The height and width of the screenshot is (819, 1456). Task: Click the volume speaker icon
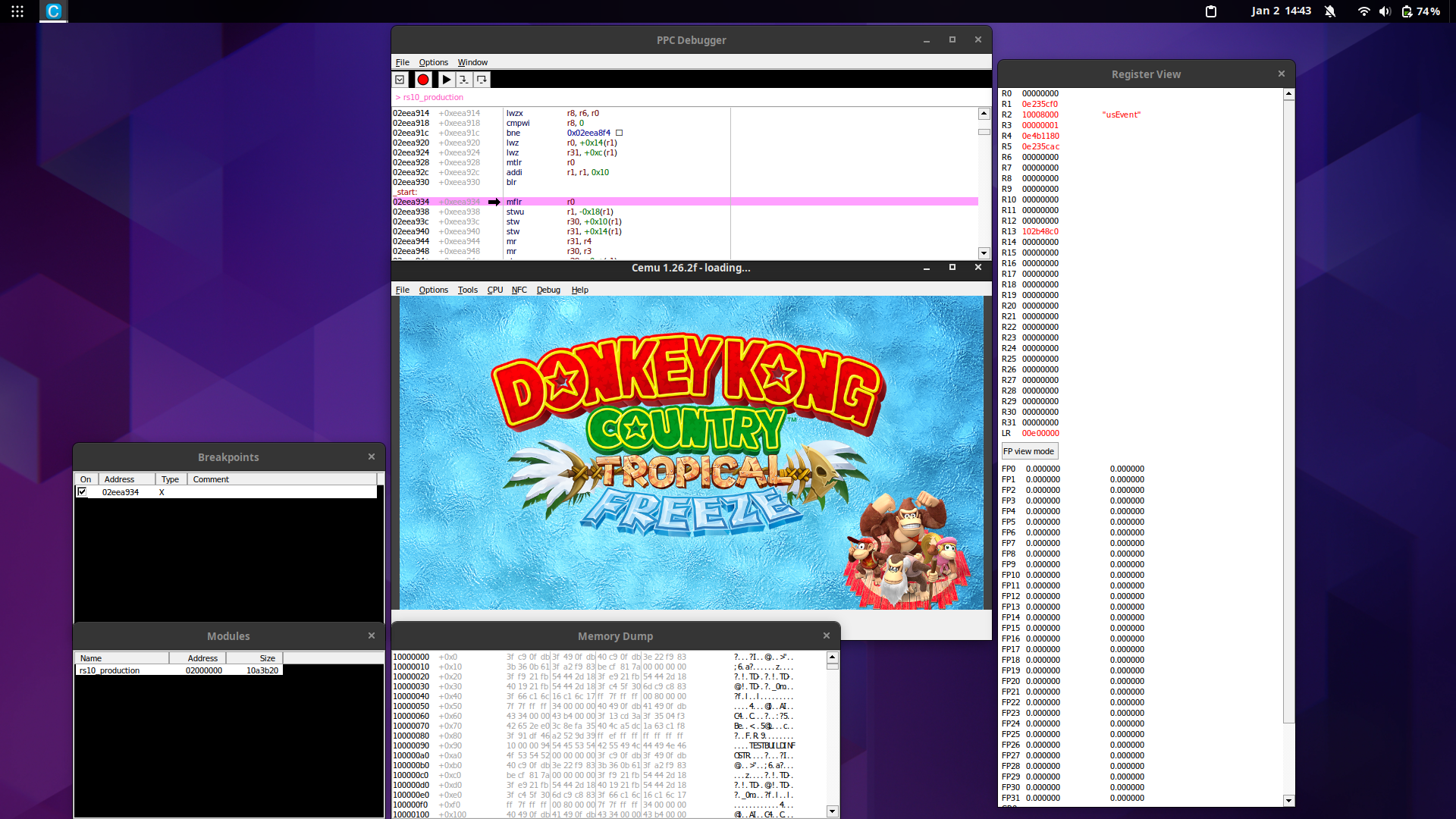point(1385,11)
